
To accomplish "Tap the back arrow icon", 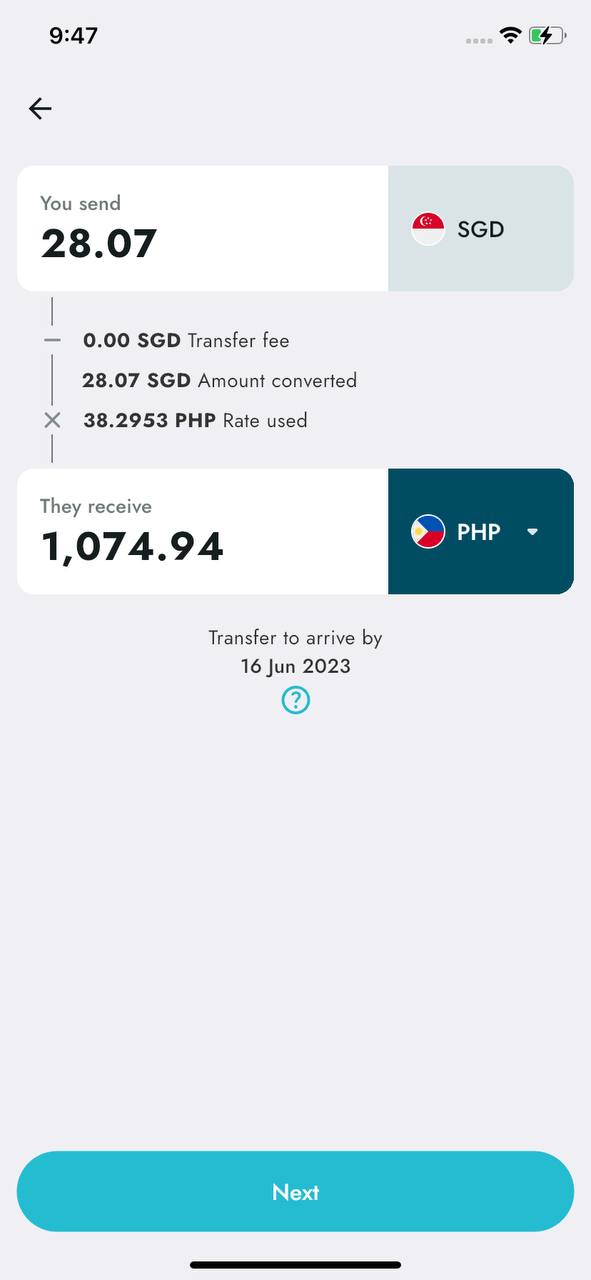I will pos(40,108).
